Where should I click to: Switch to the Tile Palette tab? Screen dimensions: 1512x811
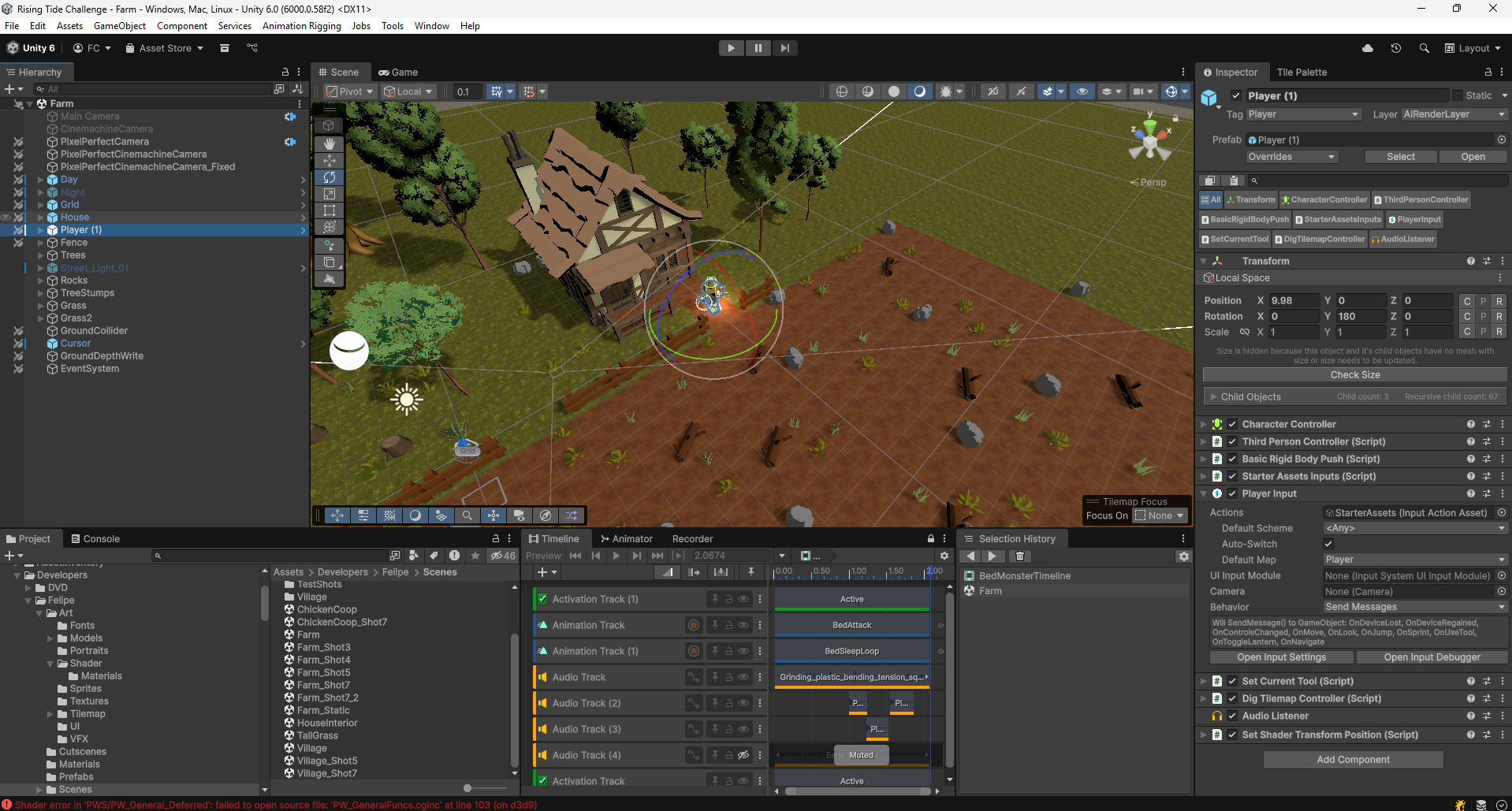tap(1302, 73)
